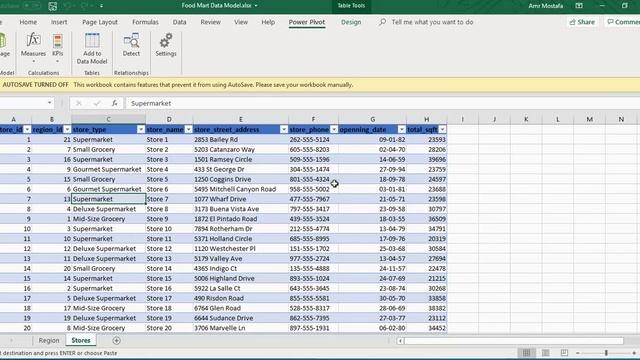Click the Share button
This screenshot has height=360, width=640.
(x=582, y=22)
